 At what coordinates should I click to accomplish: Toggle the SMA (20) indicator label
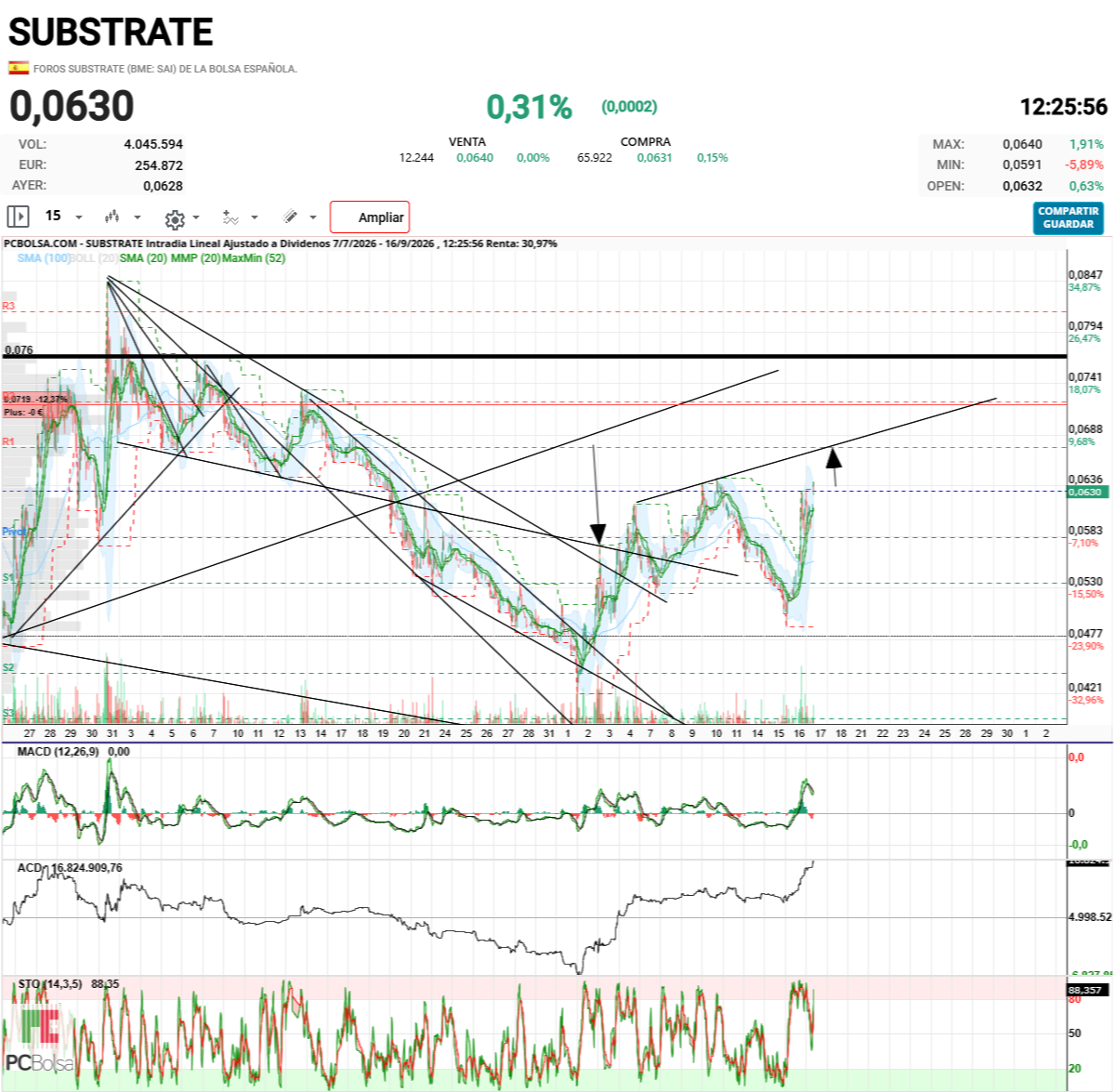point(143,258)
